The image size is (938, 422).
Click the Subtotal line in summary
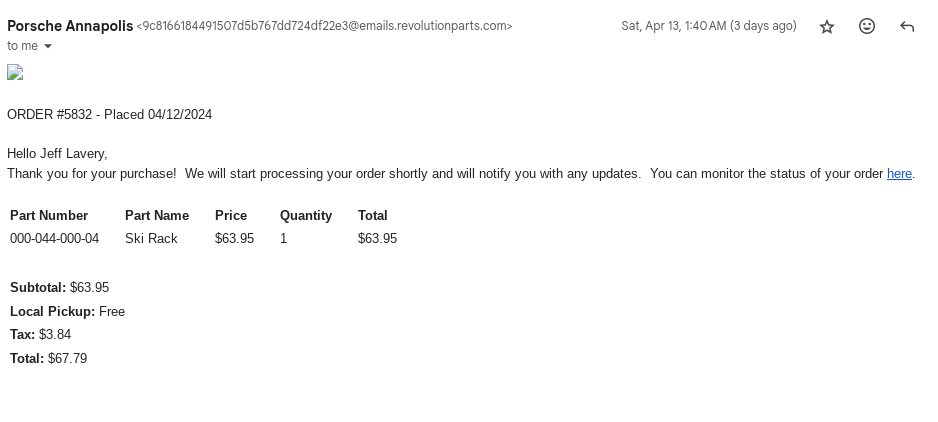tap(60, 288)
